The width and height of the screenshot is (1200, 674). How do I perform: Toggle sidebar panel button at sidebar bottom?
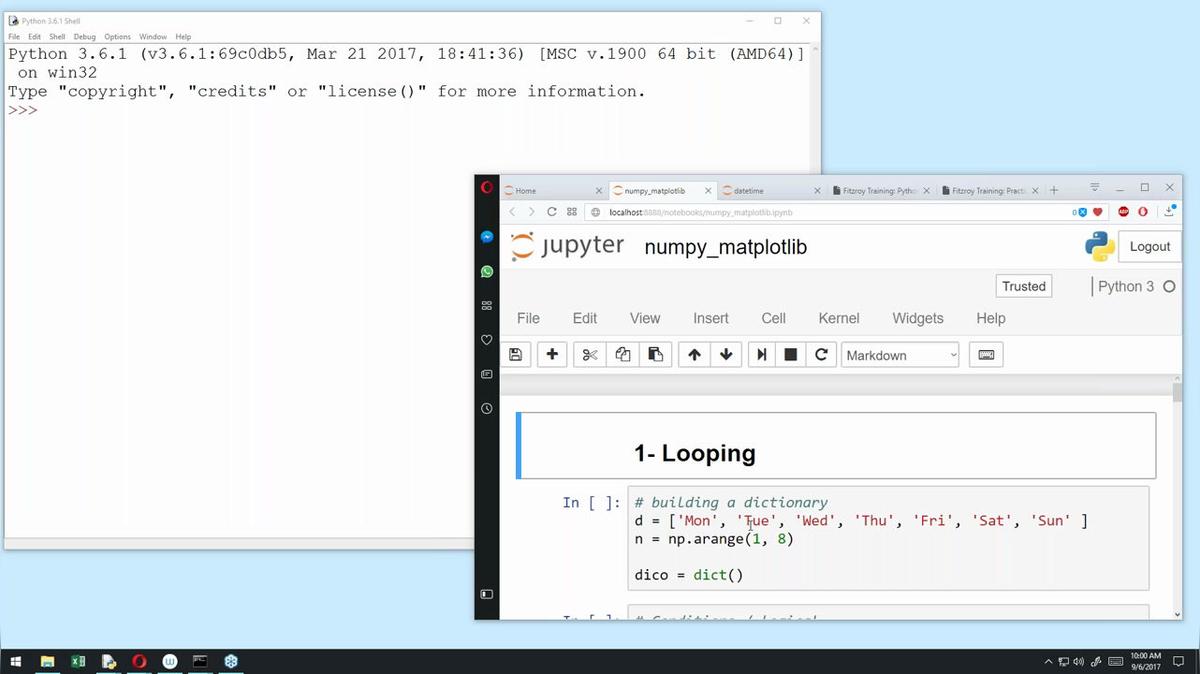tap(487, 594)
